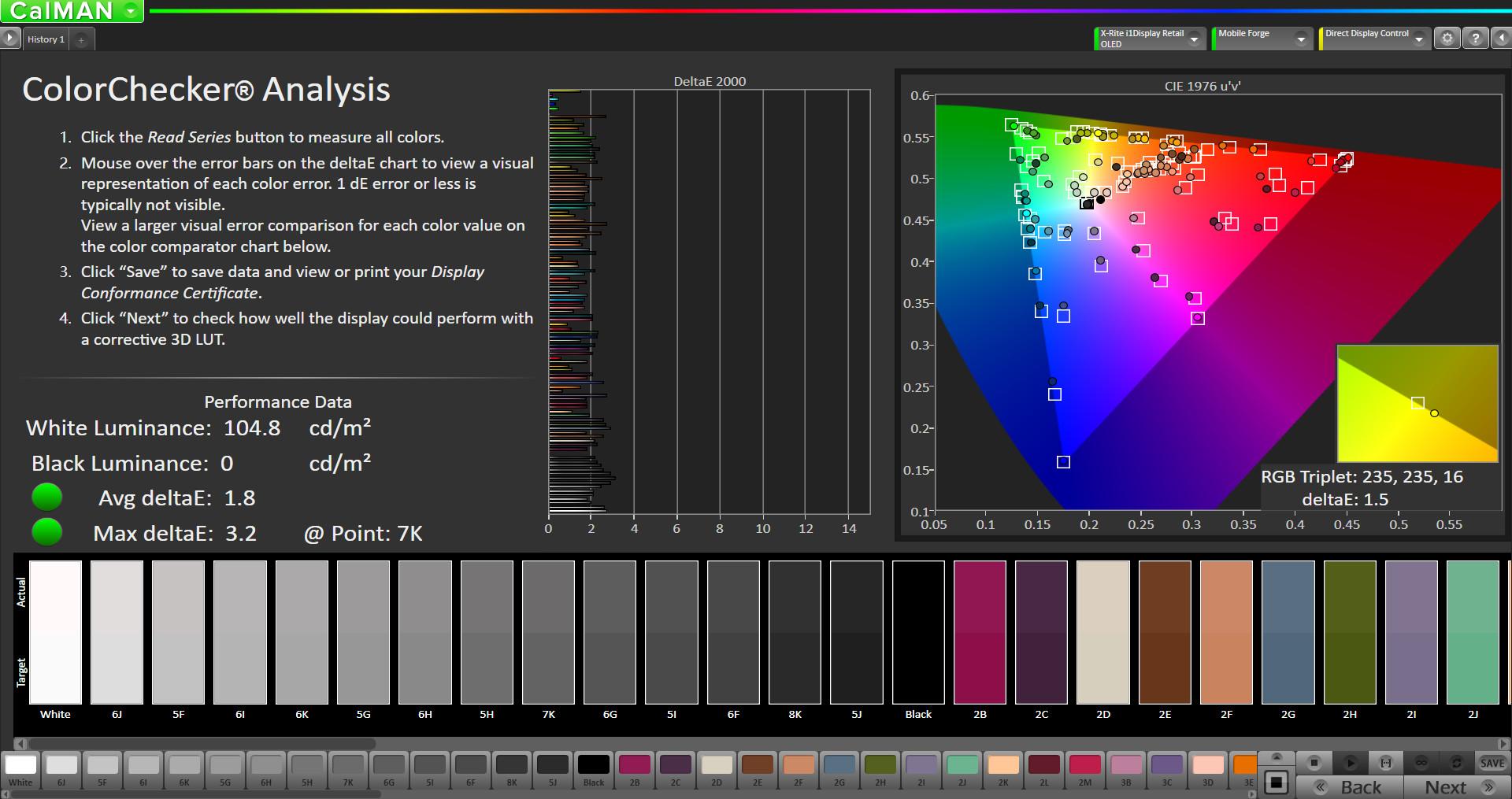This screenshot has height=799, width=1512.
Task: Select the 2C swatch button in bottom strip
Action: [x=676, y=771]
